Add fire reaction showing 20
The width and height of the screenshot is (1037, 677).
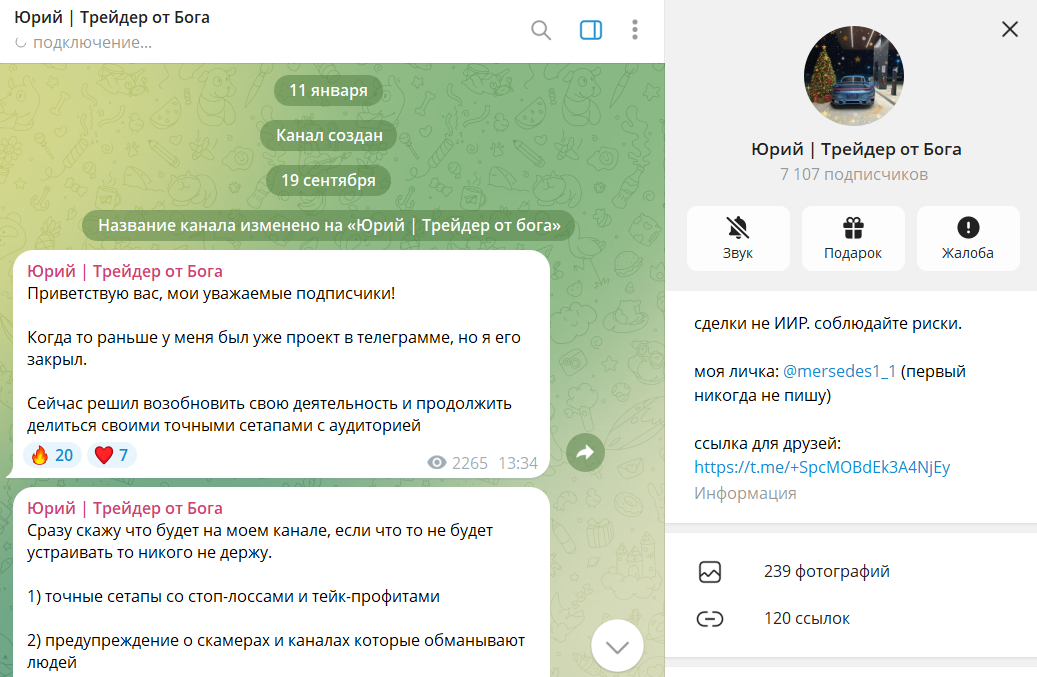(52, 455)
